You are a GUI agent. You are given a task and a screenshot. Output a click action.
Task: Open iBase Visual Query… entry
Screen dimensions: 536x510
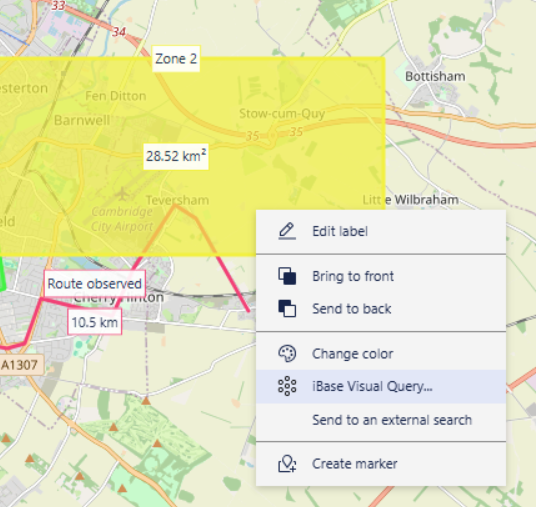tap(381, 387)
